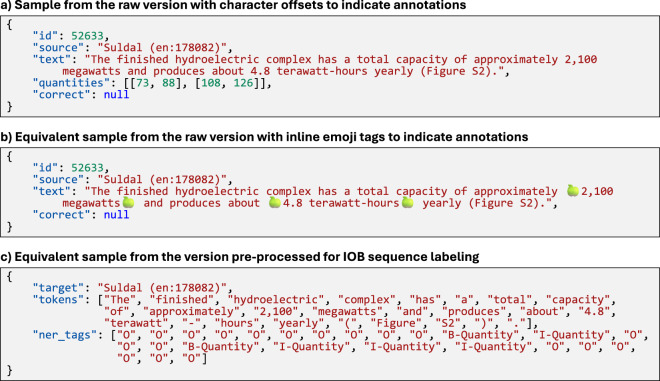This screenshot has width=660, height=381.
Task: Select the null value in sample a
Action: (117, 95)
